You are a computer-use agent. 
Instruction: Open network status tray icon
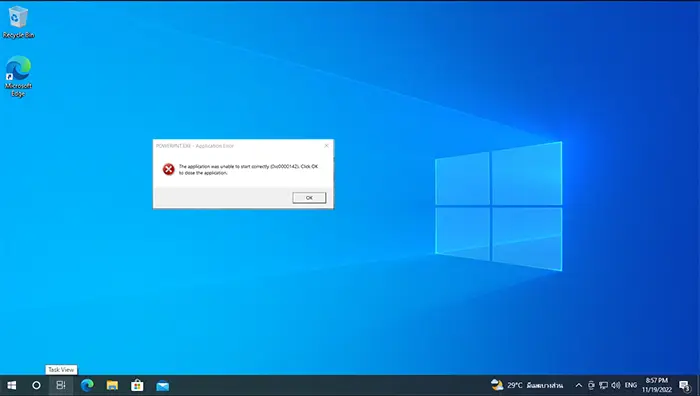604,385
